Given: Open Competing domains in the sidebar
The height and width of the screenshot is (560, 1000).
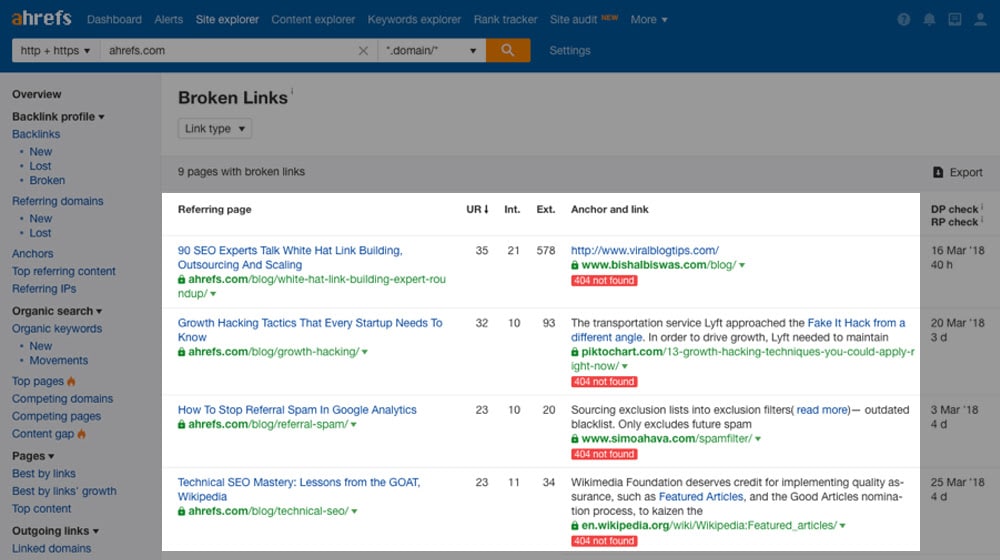Looking at the screenshot, I should [x=62, y=399].
